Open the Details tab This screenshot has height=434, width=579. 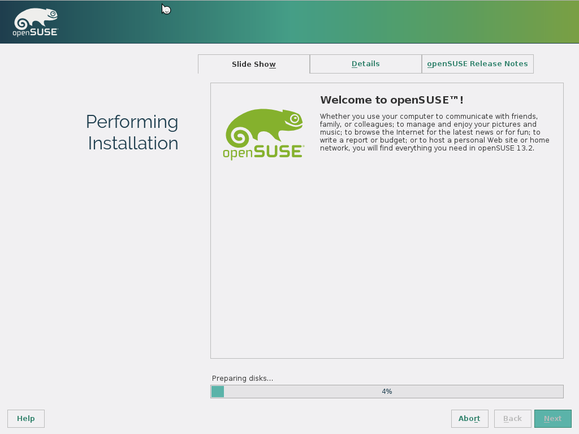point(366,64)
